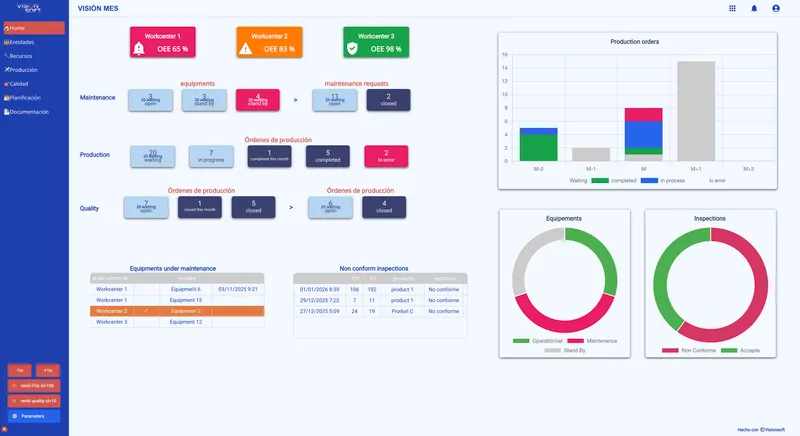Screen dimensions: 800x436
Task: Click Workcenter 2 warning triangle icon
Action: [x=245, y=48]
